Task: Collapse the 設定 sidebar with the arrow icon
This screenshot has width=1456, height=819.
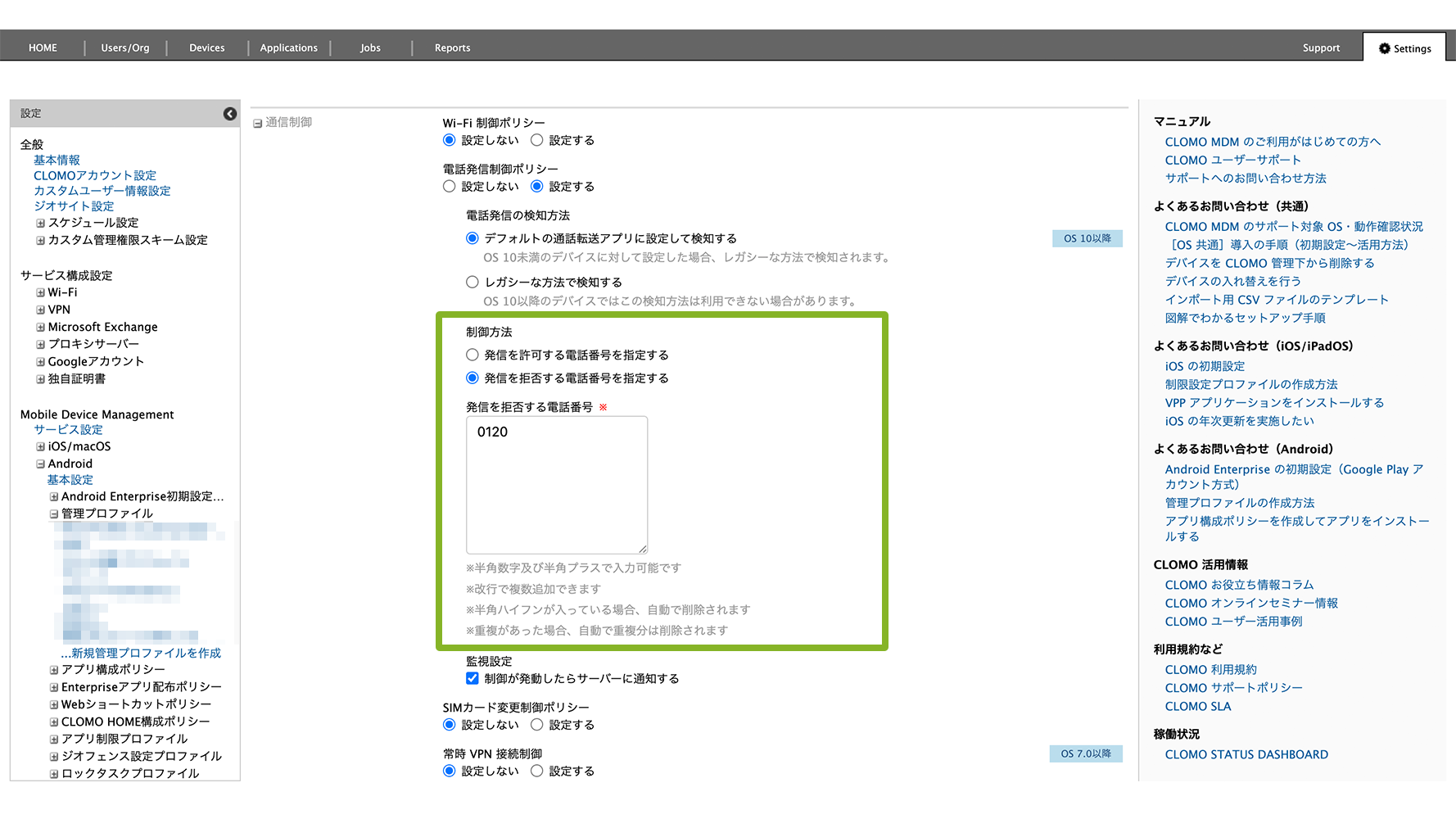Action: pyautogui.click(x=230, y=114)
